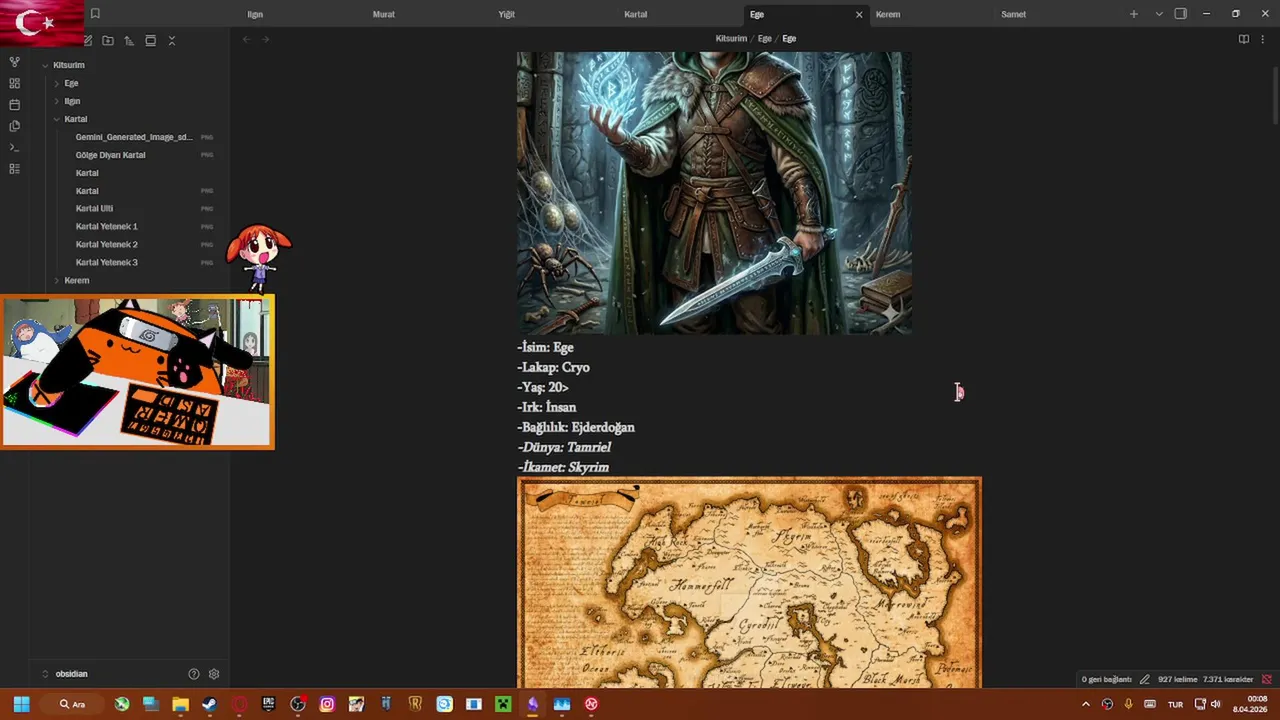Open the bookmarks tab icon

pos(95,14)
